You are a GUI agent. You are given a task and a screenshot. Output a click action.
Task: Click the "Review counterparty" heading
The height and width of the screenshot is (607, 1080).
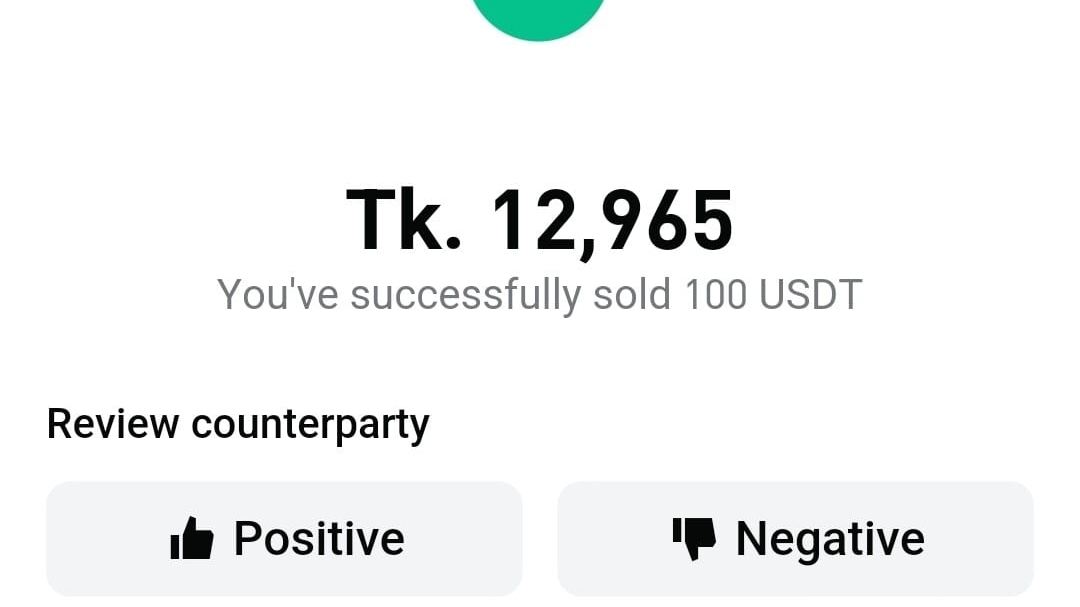click(238, 424)
